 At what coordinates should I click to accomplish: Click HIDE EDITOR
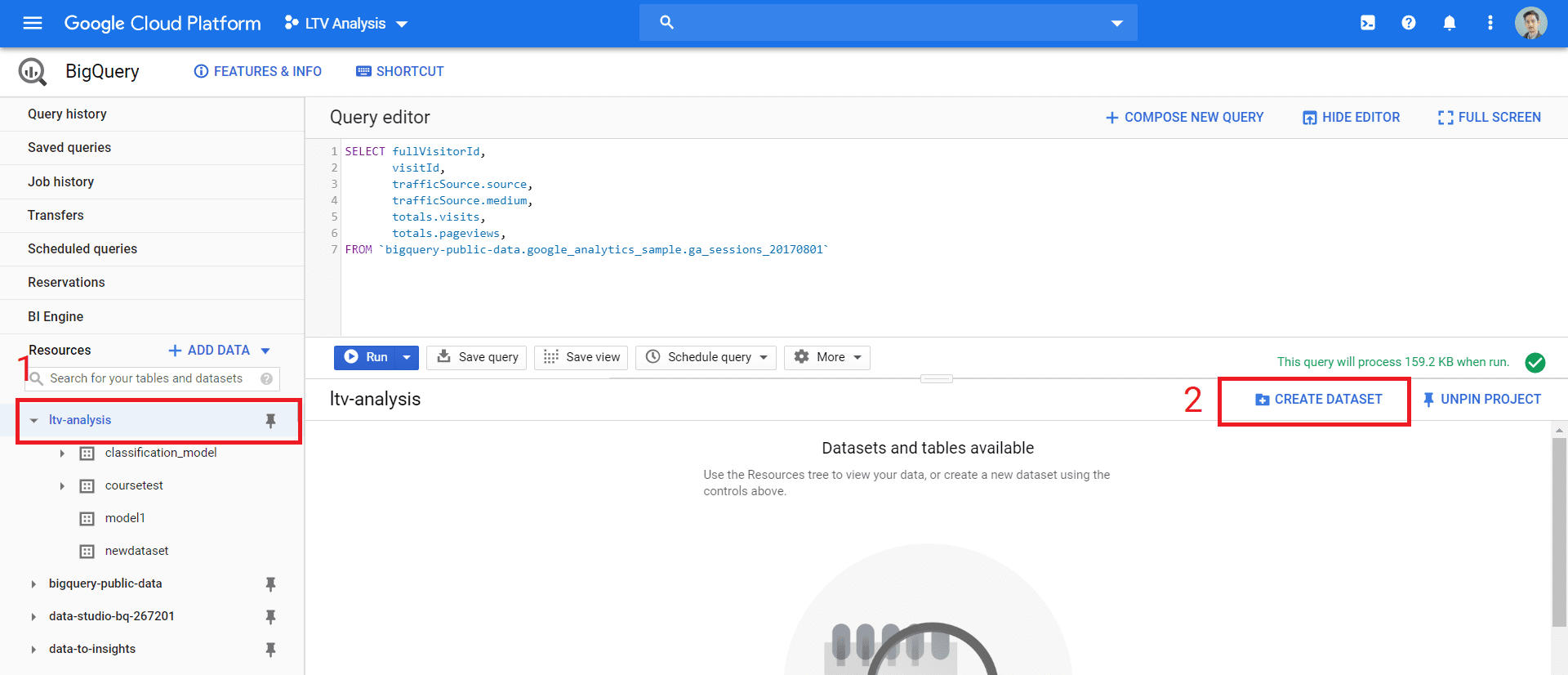click(1351, 118)
